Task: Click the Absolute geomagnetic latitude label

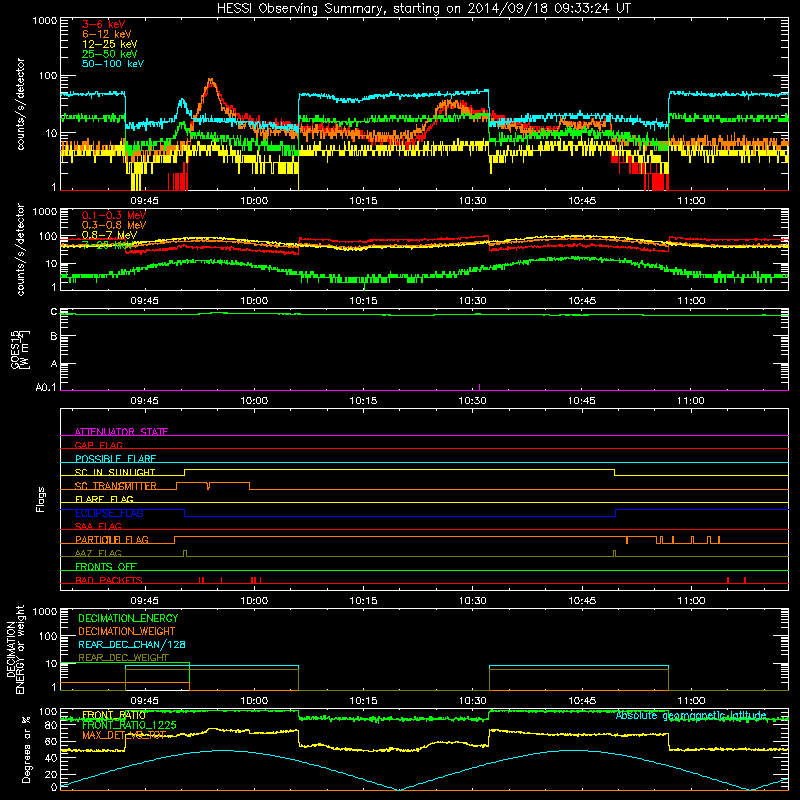Action: (691, 716)
